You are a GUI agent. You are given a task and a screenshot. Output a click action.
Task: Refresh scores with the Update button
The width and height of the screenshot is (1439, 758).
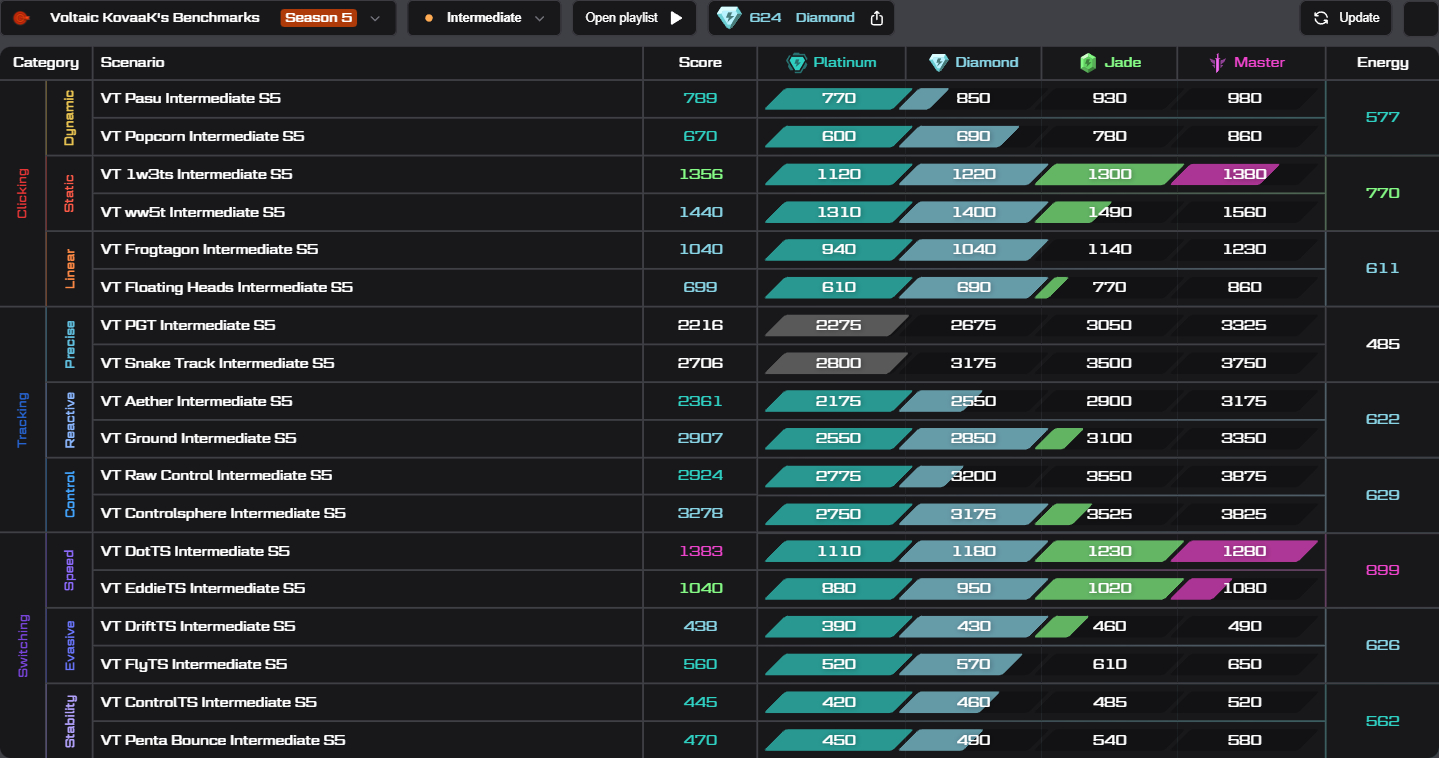(1346, 18)
